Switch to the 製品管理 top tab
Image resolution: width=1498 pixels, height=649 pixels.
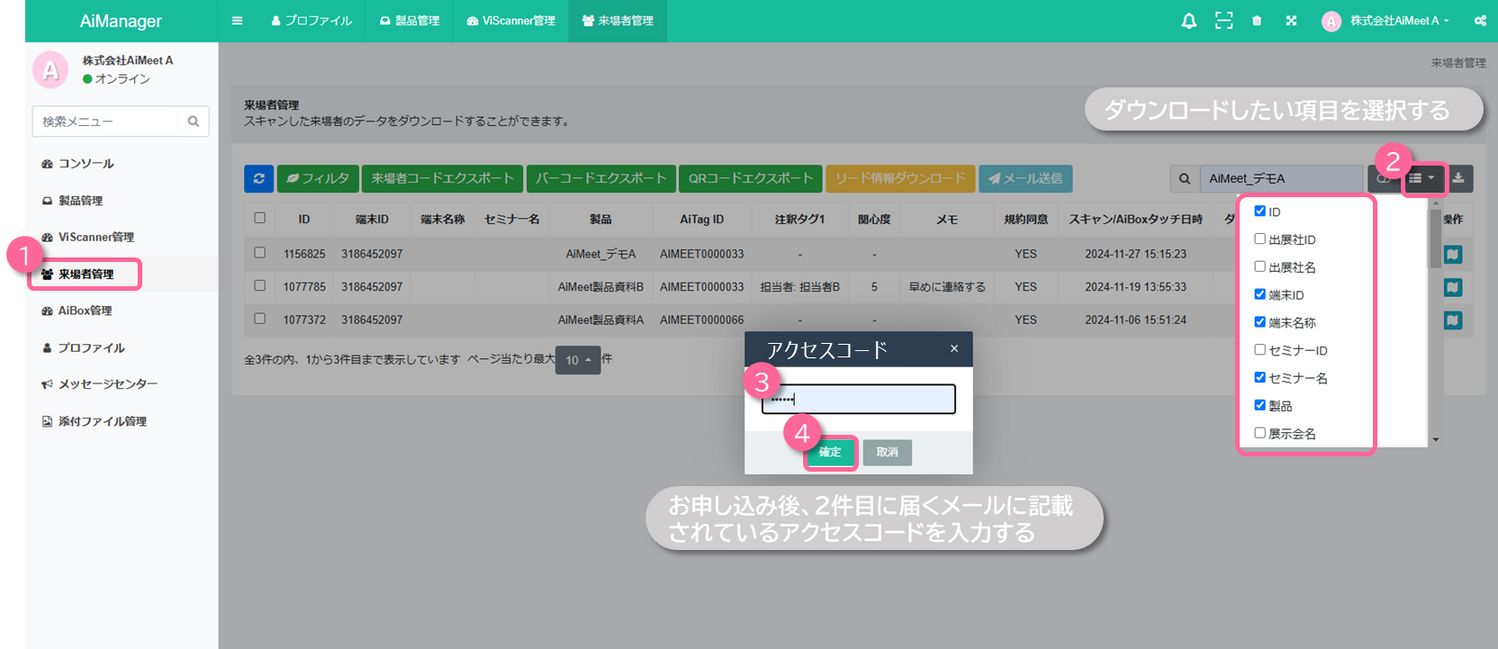pyautogui.click(x=409, y=21)
